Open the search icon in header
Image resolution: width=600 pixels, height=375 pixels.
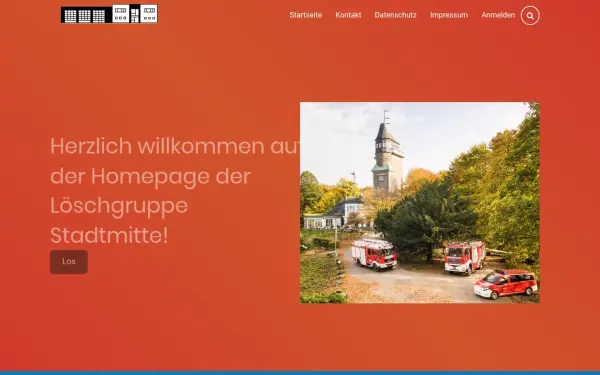click(530, 16)
